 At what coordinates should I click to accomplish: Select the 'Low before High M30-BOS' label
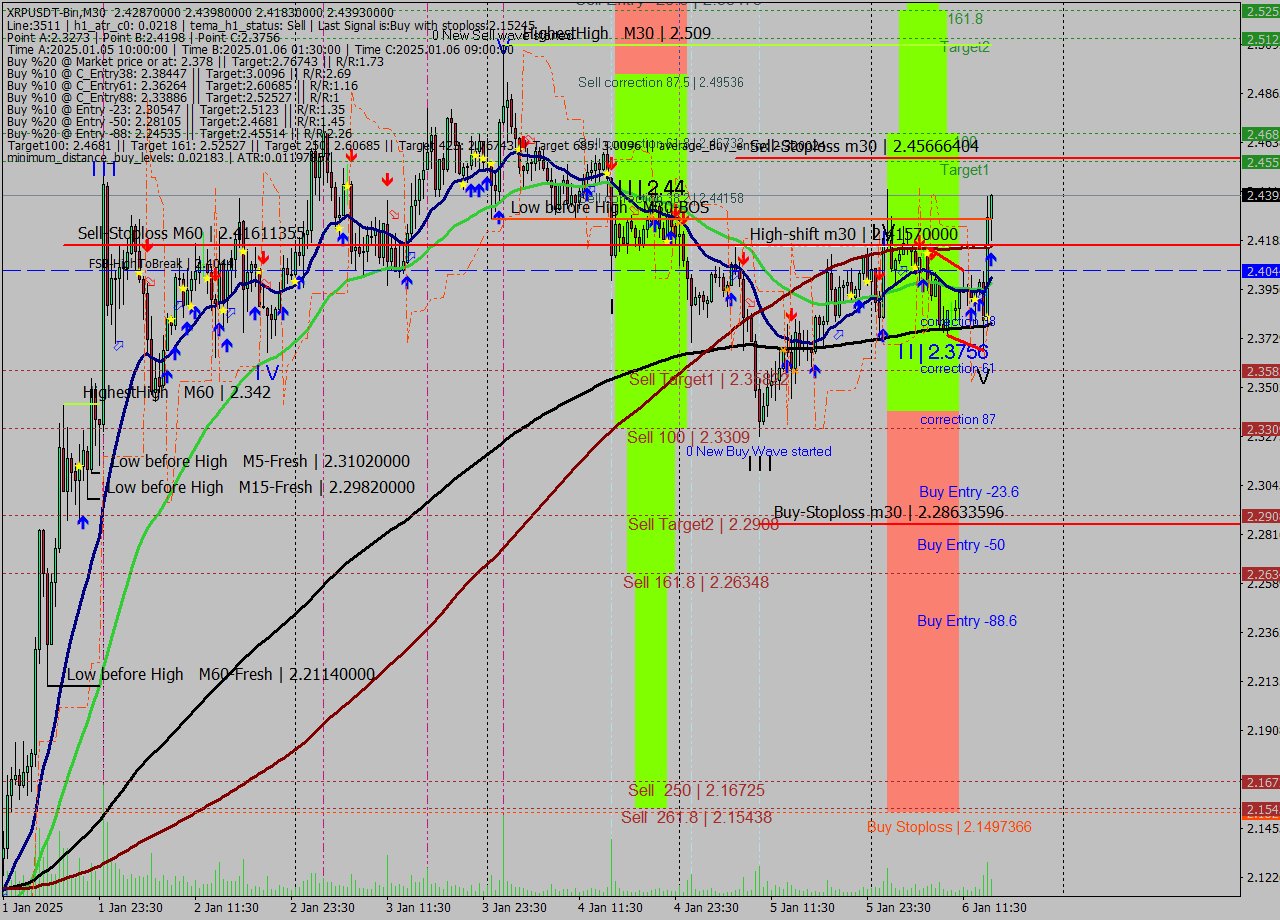[x=610, y=207]
